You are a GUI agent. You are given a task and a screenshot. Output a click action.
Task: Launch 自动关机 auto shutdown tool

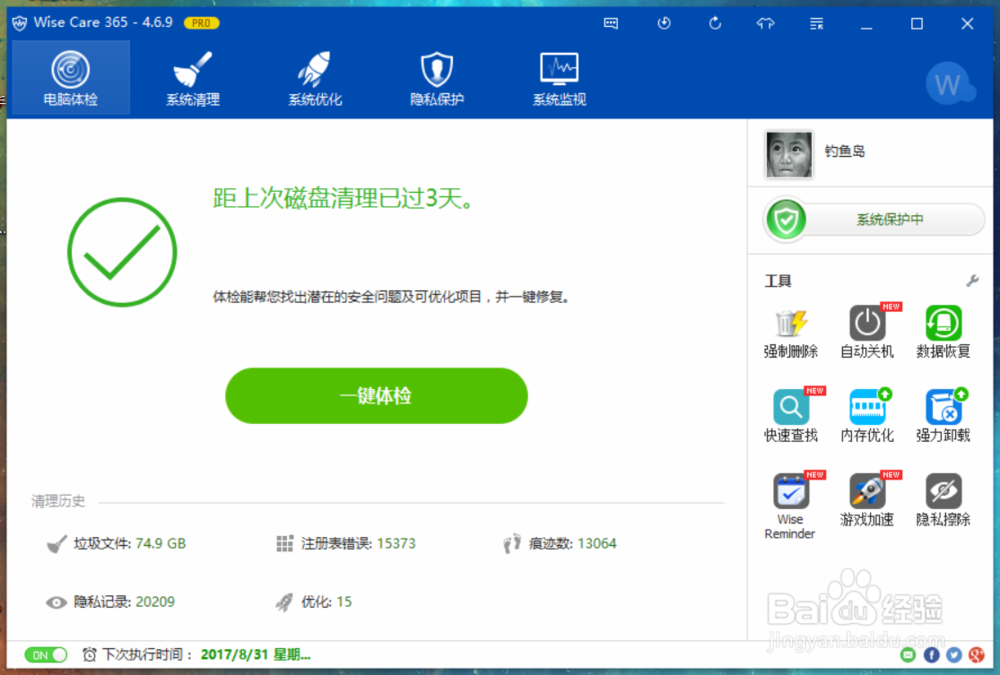point(867,332)
